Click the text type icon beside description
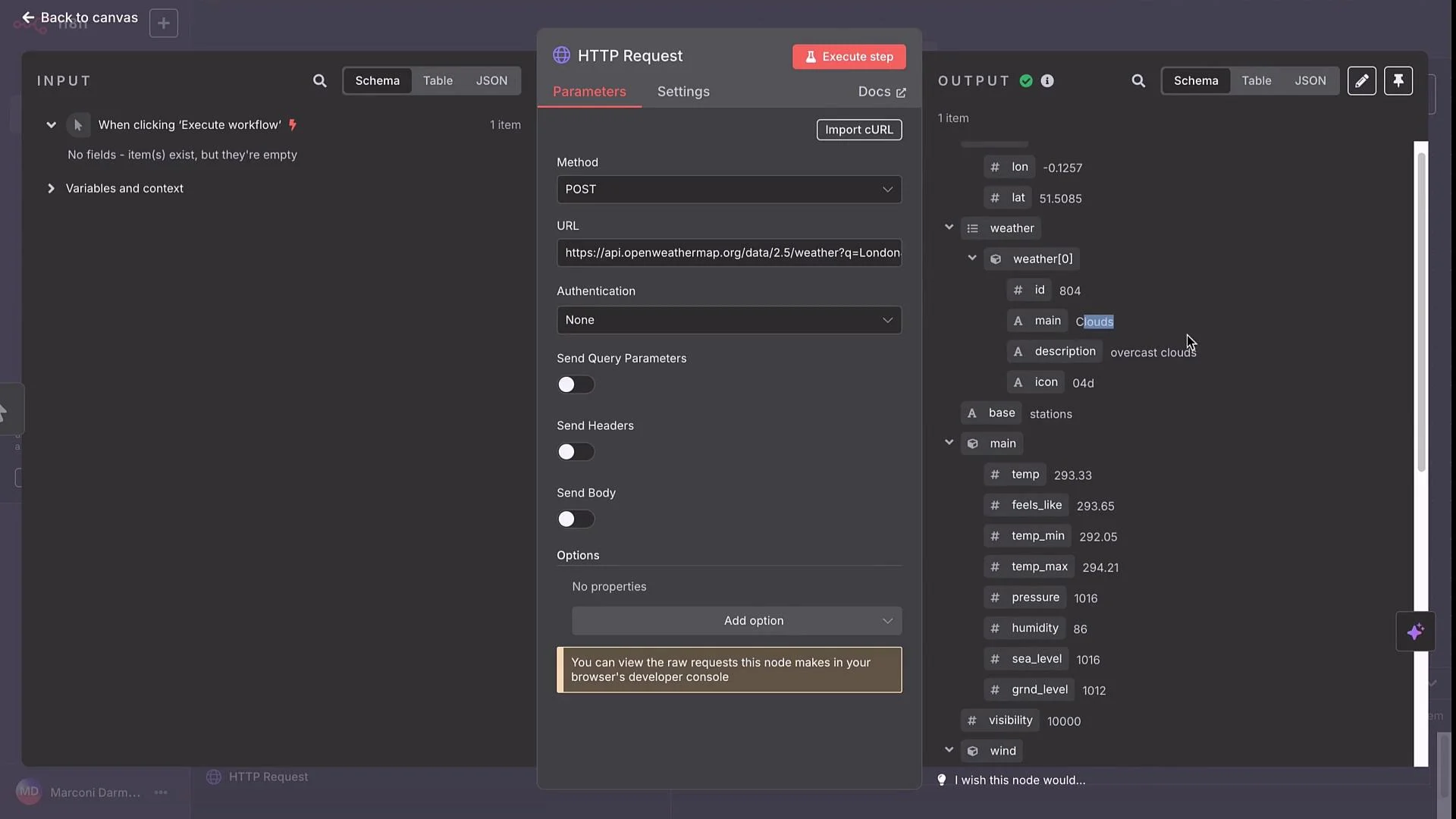The width and height of the screenshot is (1456, 819). [1018, 351]
